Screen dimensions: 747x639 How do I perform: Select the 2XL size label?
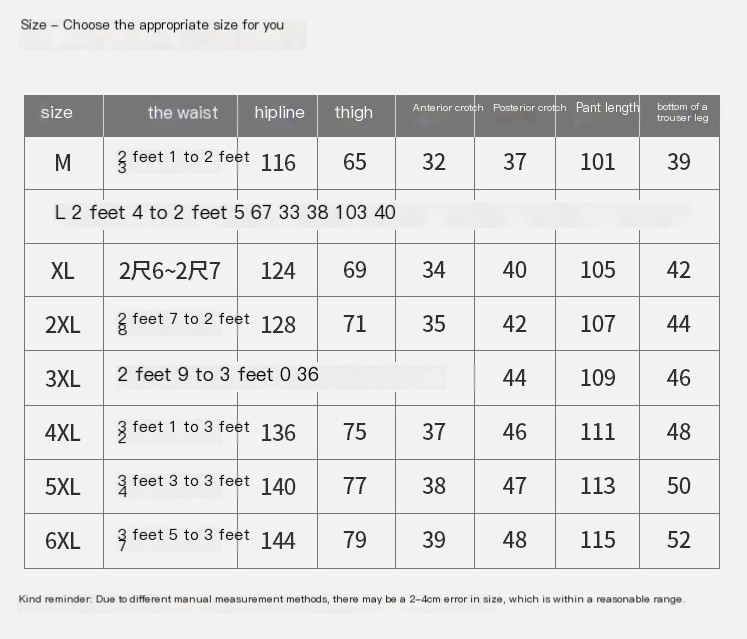point(63,325)
